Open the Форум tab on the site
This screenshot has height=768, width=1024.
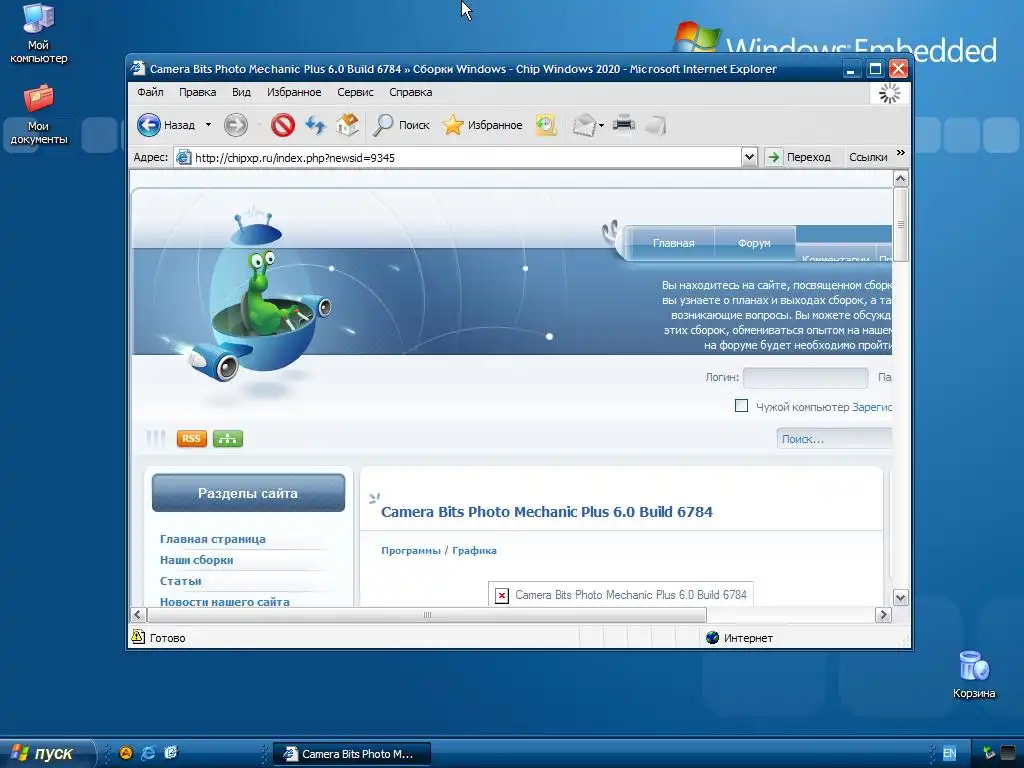pyautogui.click(x=754, y=243)
